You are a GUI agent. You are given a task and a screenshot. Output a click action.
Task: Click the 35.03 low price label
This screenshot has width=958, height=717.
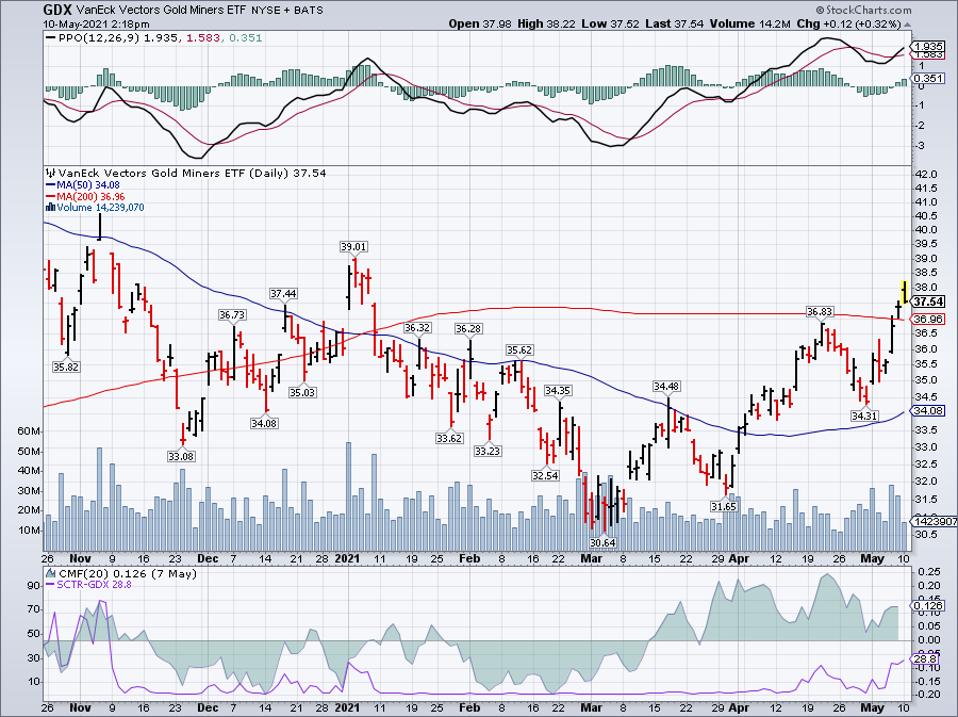click(x=302, y=392)
